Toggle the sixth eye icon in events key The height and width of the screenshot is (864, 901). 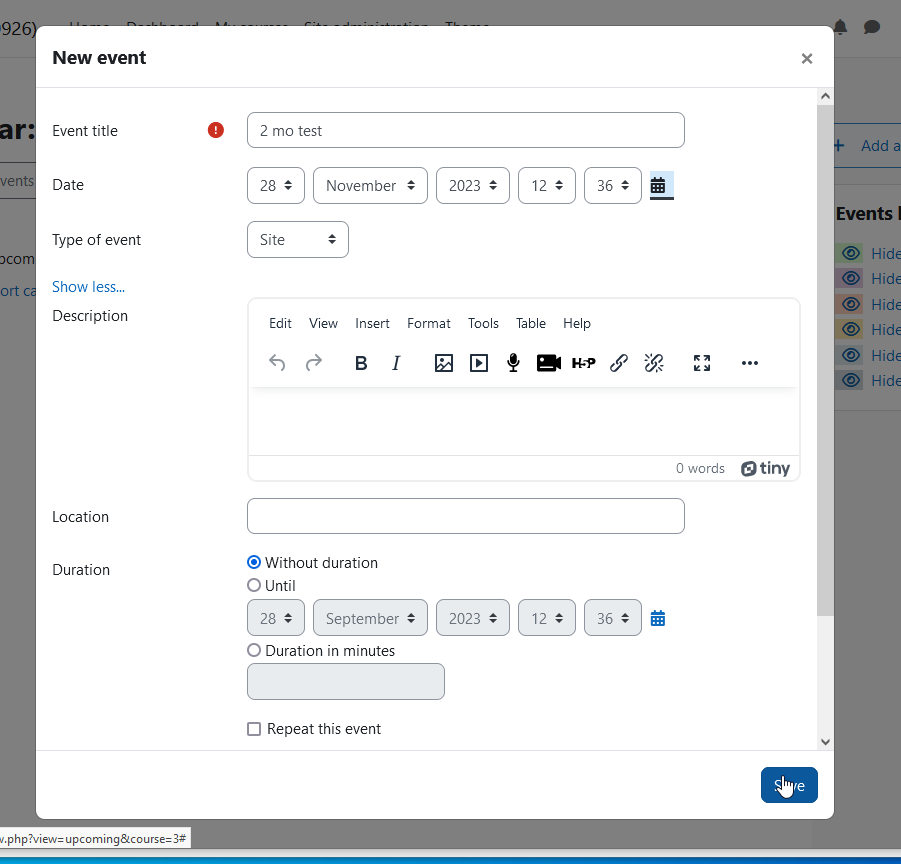[851, 380]
